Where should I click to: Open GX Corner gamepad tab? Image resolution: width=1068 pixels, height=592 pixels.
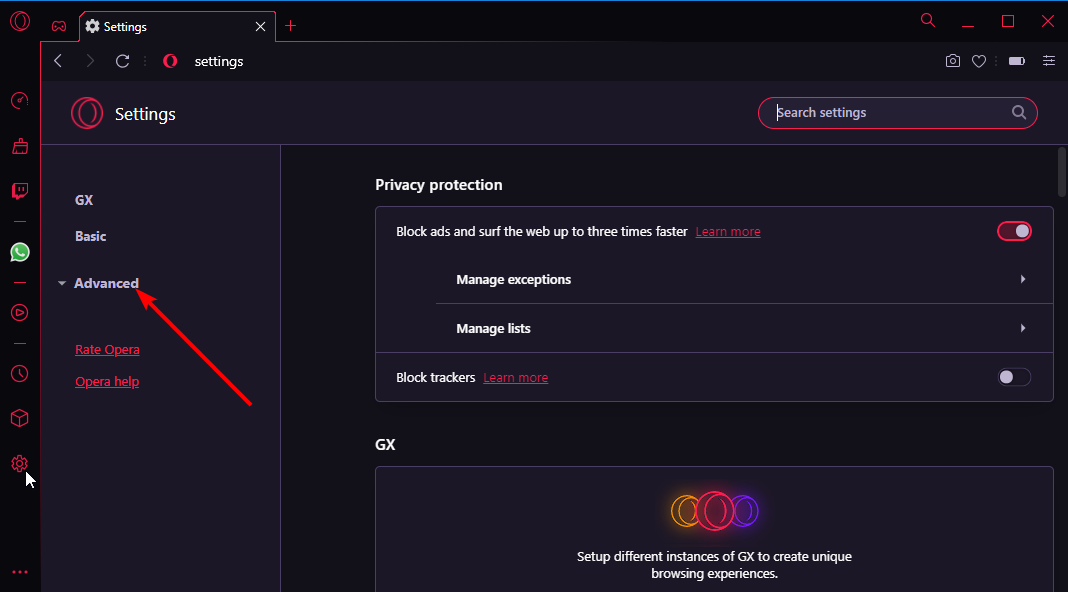pyautogui.click(x=59, y=27)
